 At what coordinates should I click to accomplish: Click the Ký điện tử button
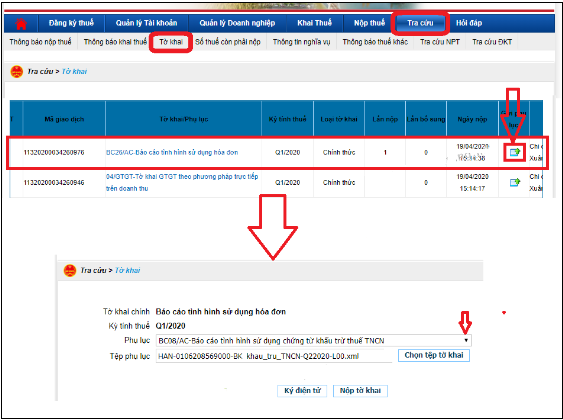pyautogui.click(x=302, y=391)
